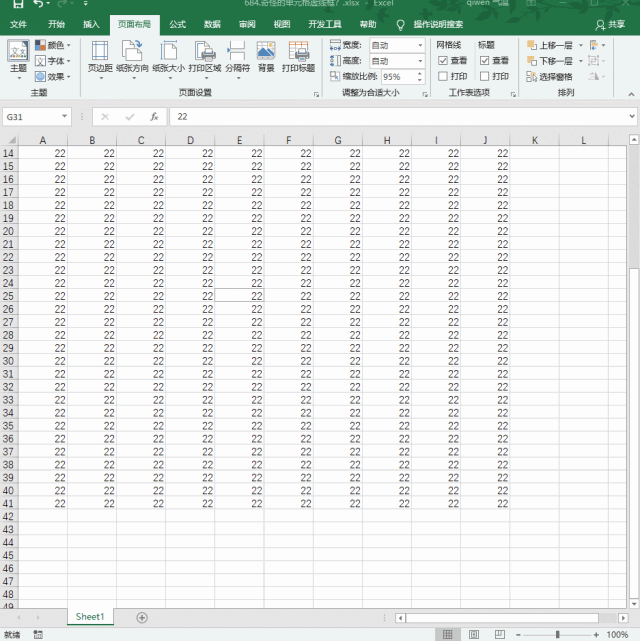Select the Sheet1 tab
This screenshot has width=640, height=641.
coord(90,617)
